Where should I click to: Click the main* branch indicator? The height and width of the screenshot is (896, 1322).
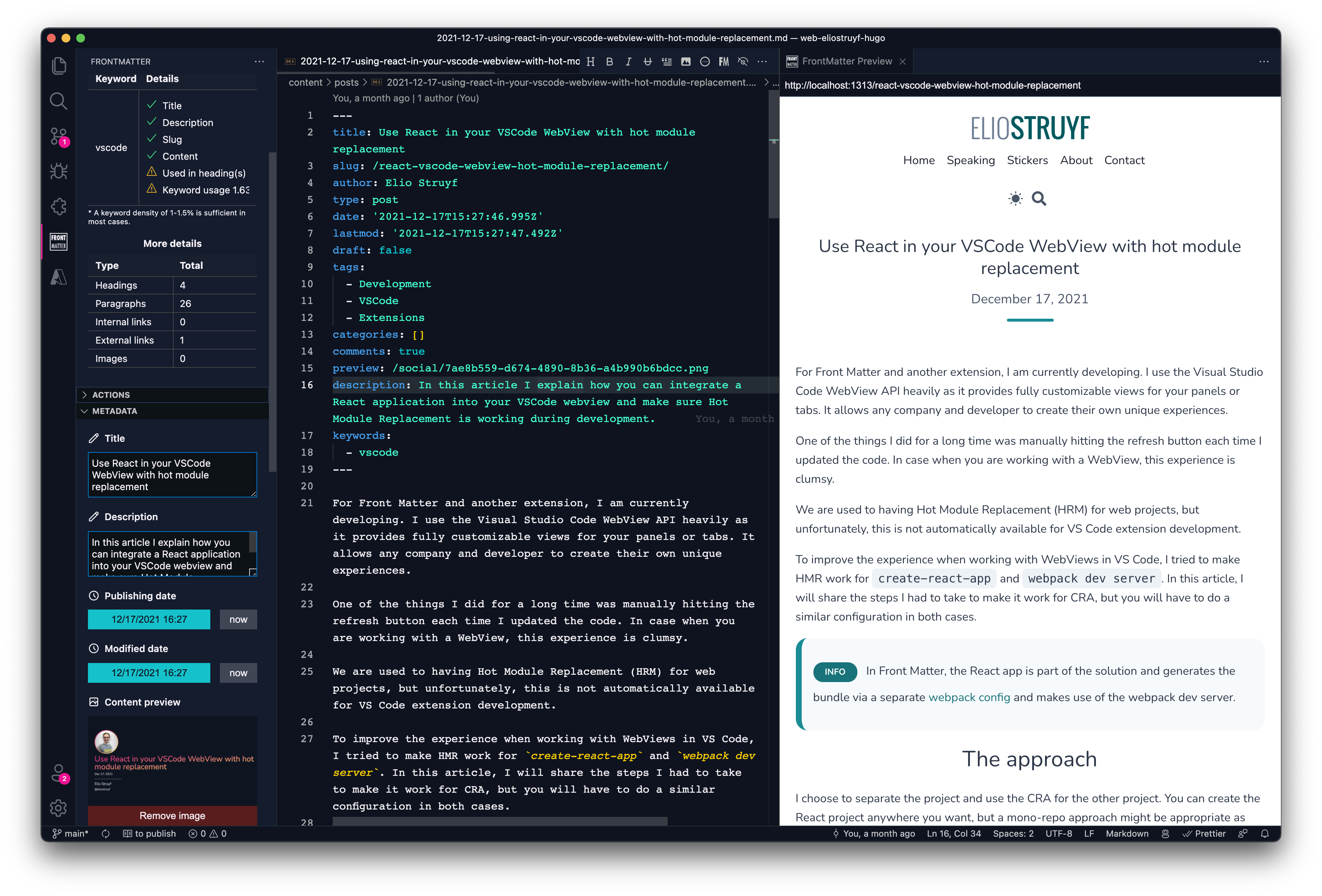click(71, 833)
